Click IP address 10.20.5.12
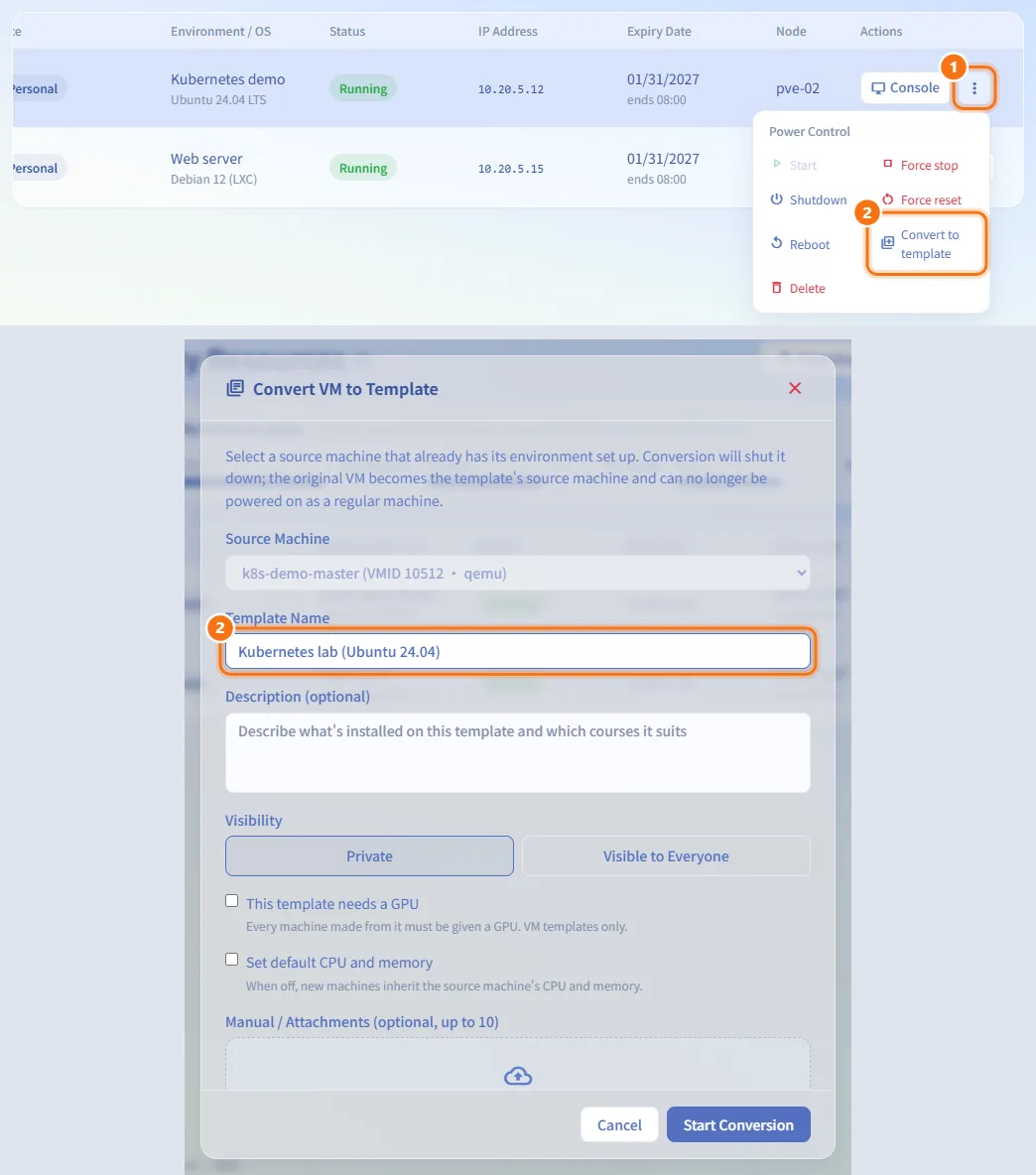Viewport: 1036px width, 1175px height. tap(511, 89)
